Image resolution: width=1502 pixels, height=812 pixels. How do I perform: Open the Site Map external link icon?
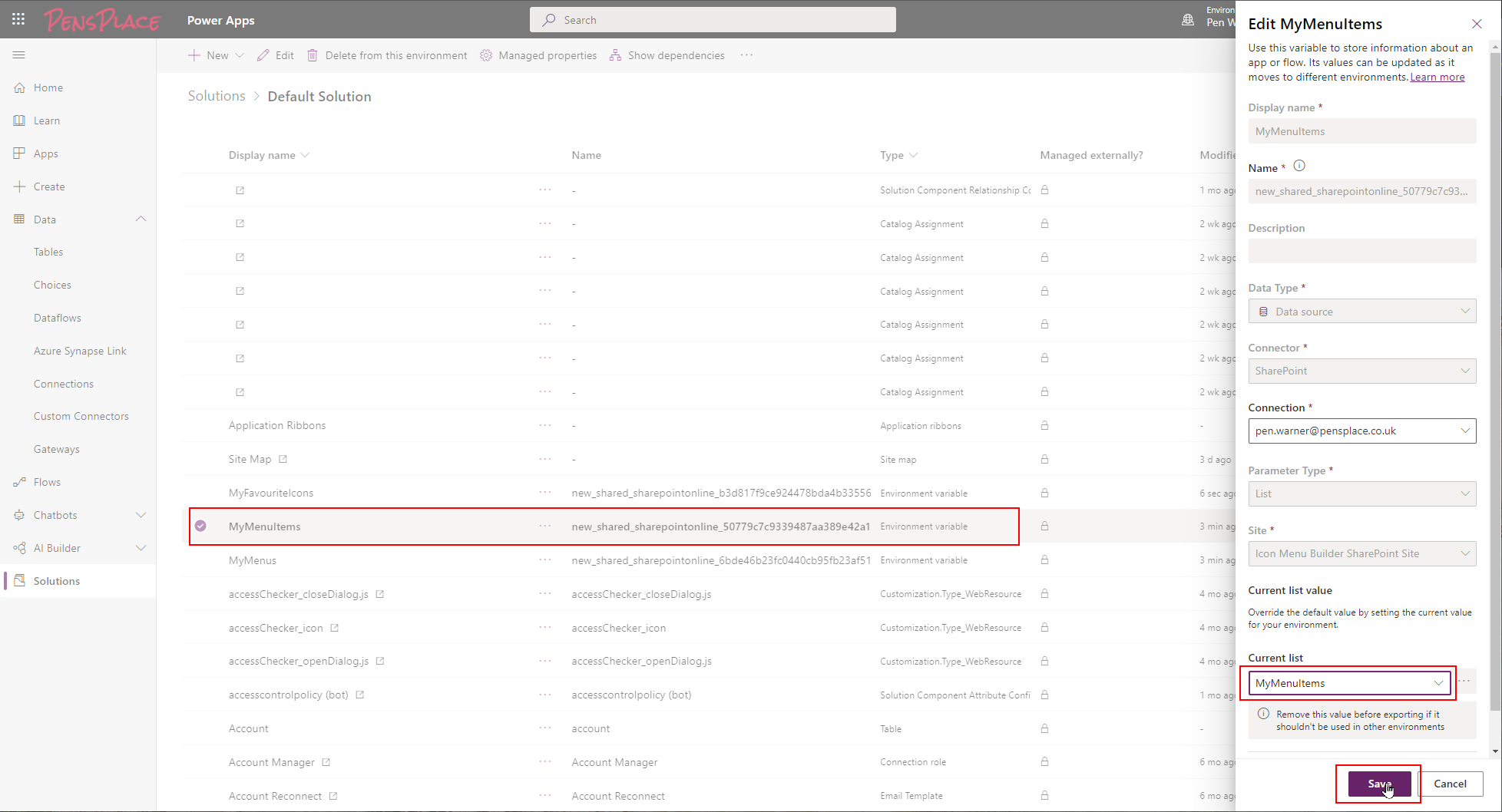point(283,459)
